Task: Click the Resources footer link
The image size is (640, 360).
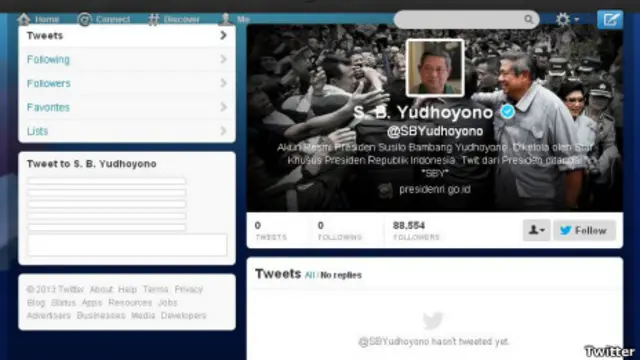Action: [130, 303]
